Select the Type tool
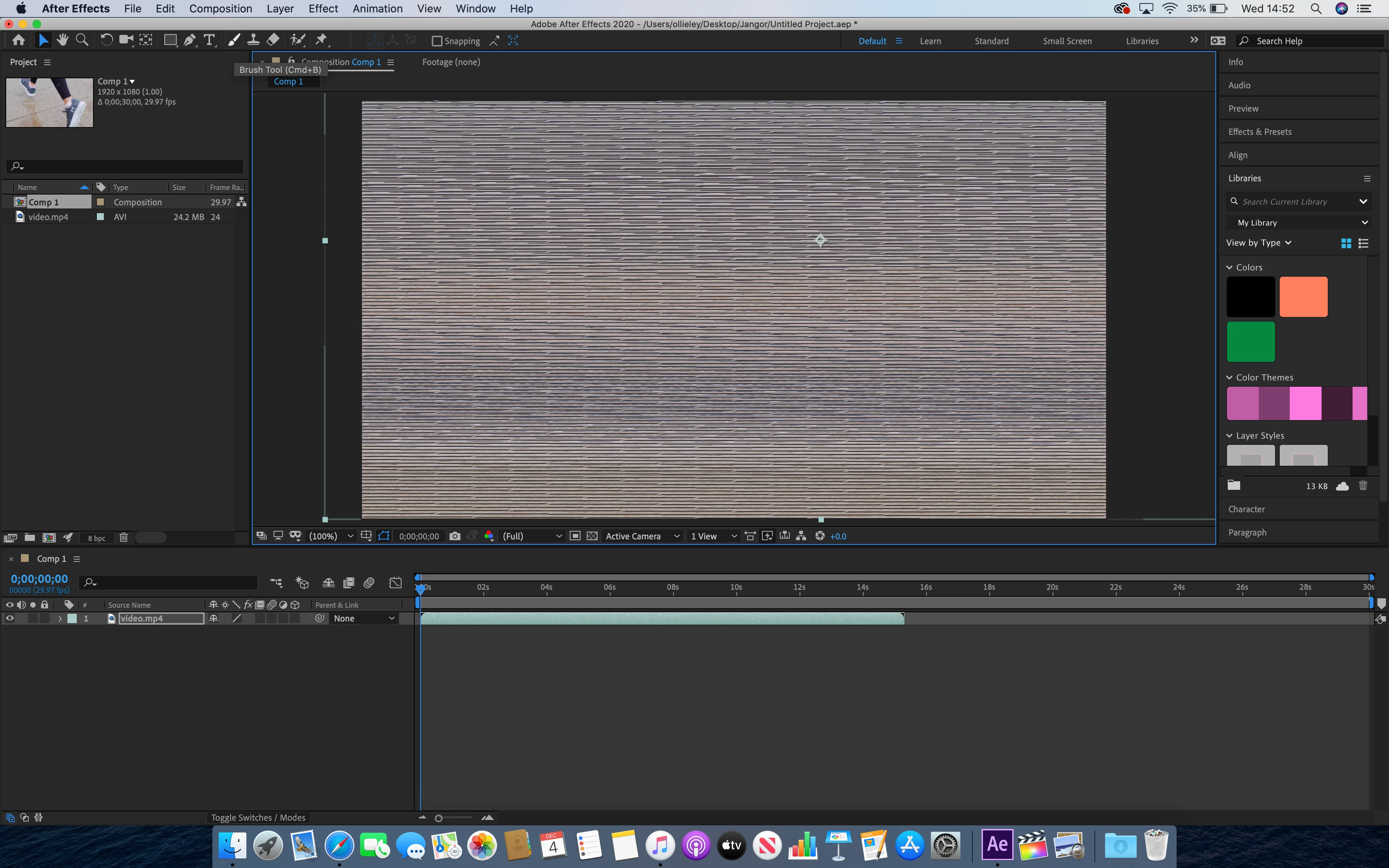Screen dimensions: 1389x868 pyautogui.click(x=210, y=40)
